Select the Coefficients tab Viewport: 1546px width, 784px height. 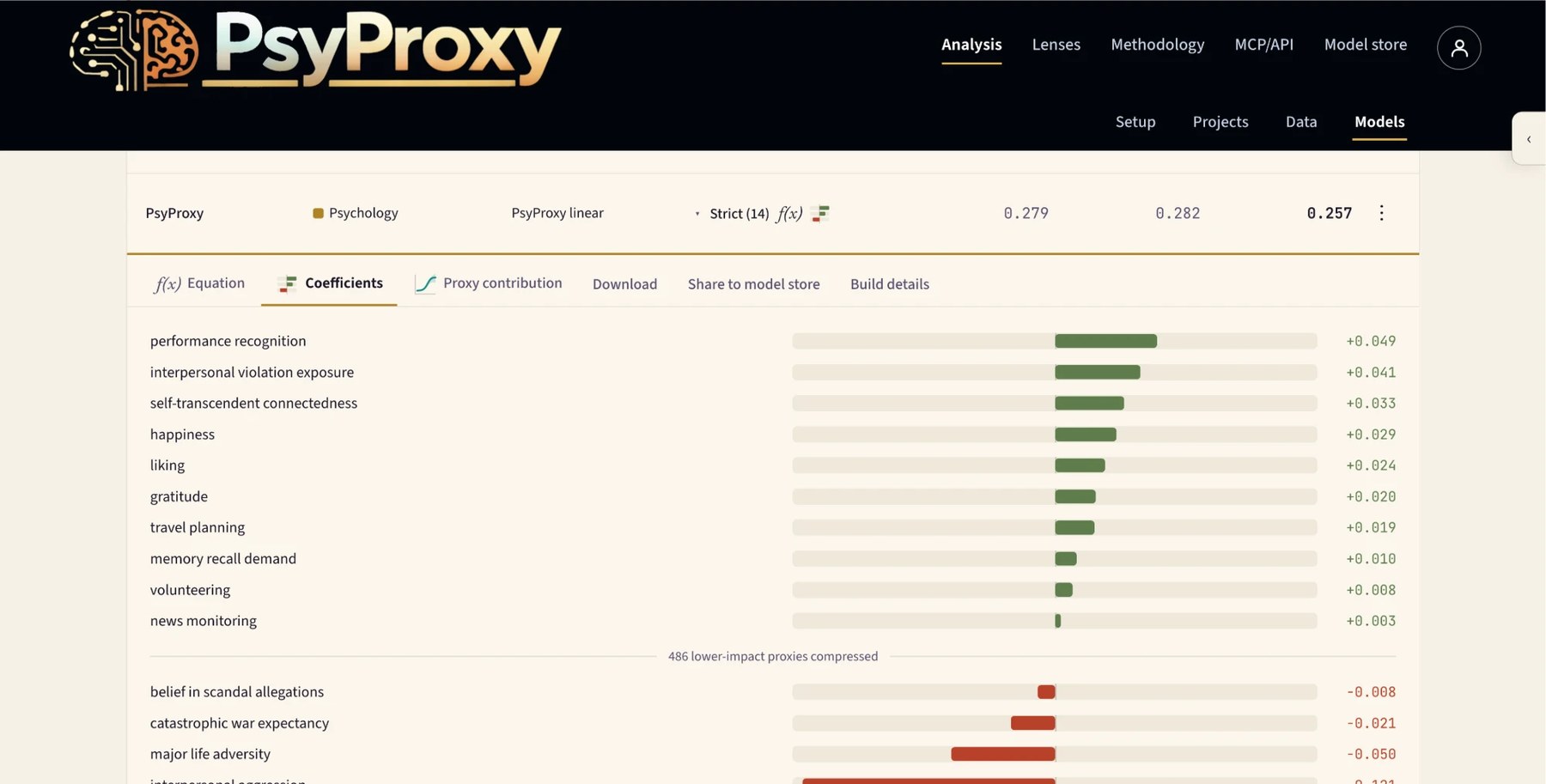click(x=331, y=283)
